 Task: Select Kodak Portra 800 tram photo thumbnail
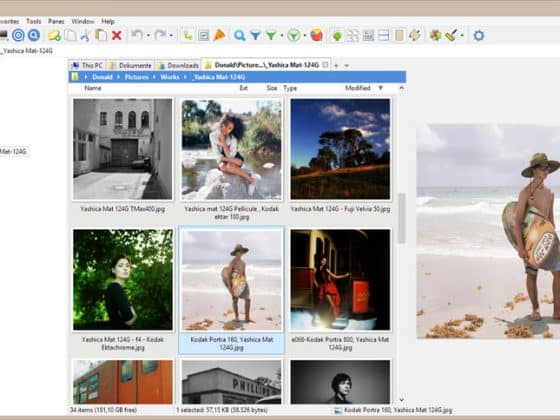[340, 280]
